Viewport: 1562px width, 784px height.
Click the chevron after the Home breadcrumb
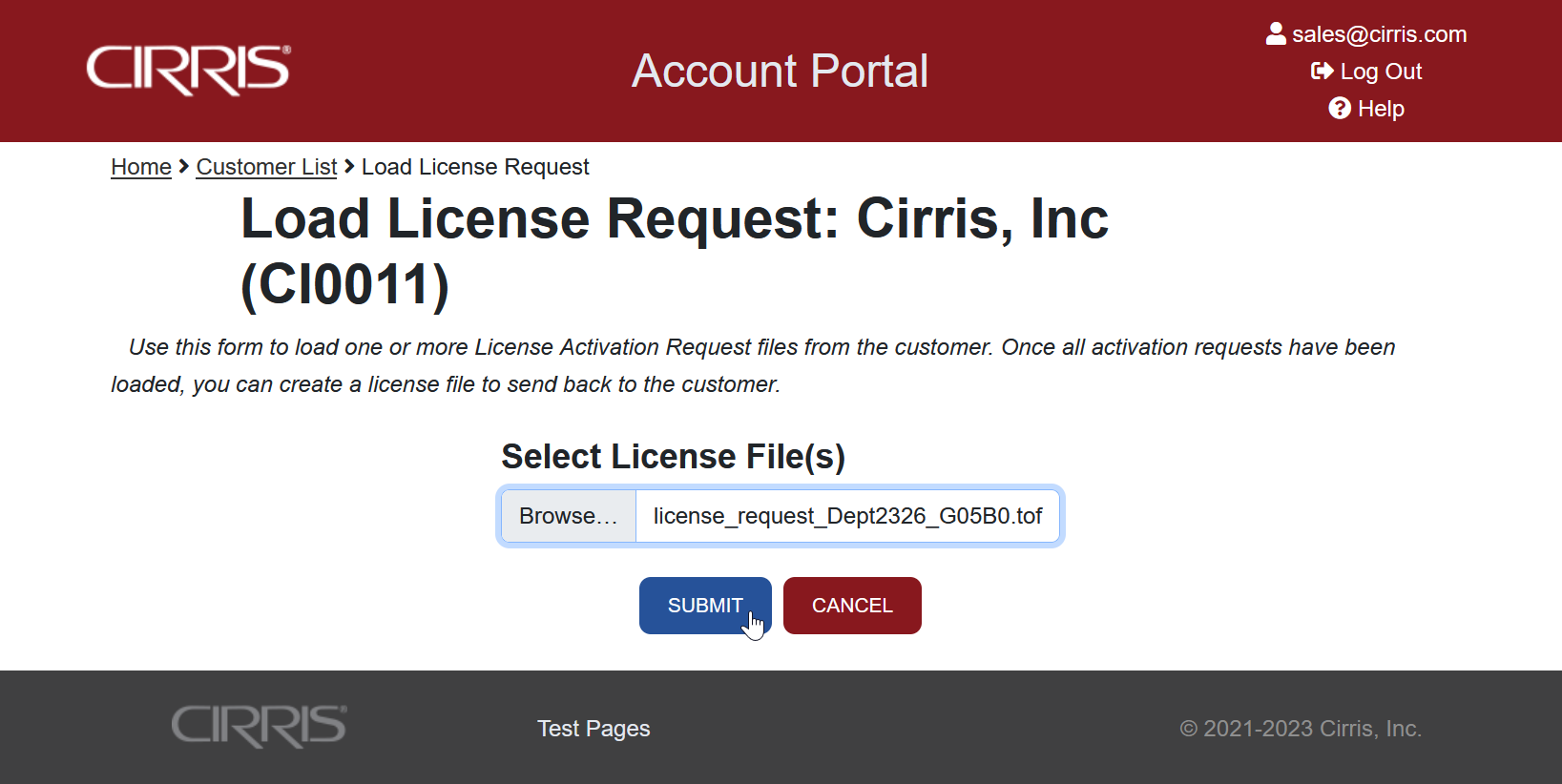click(x=184, y=167)
